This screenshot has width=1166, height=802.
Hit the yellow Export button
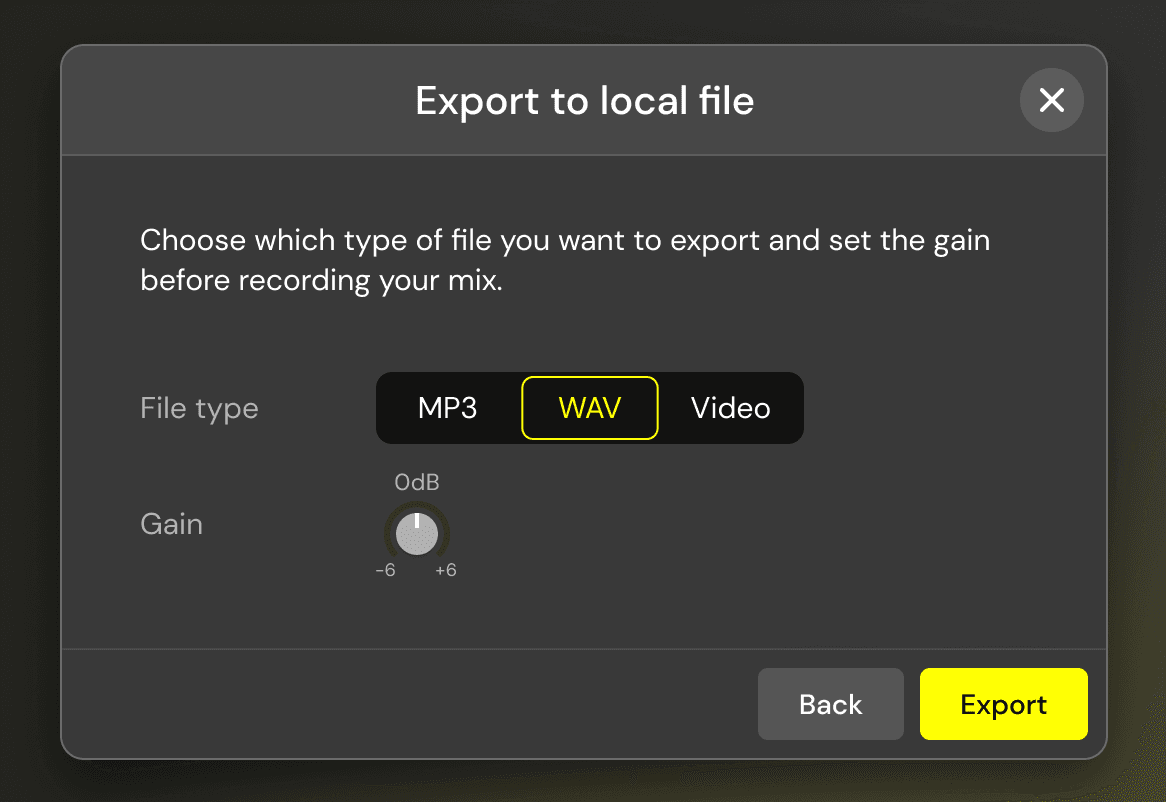coord(1003,704)
